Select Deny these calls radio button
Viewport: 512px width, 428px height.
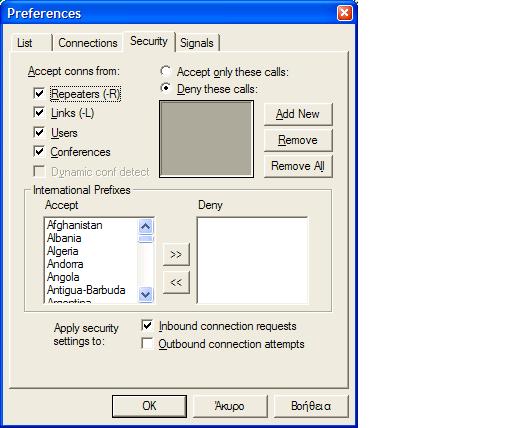pos(166,88)
